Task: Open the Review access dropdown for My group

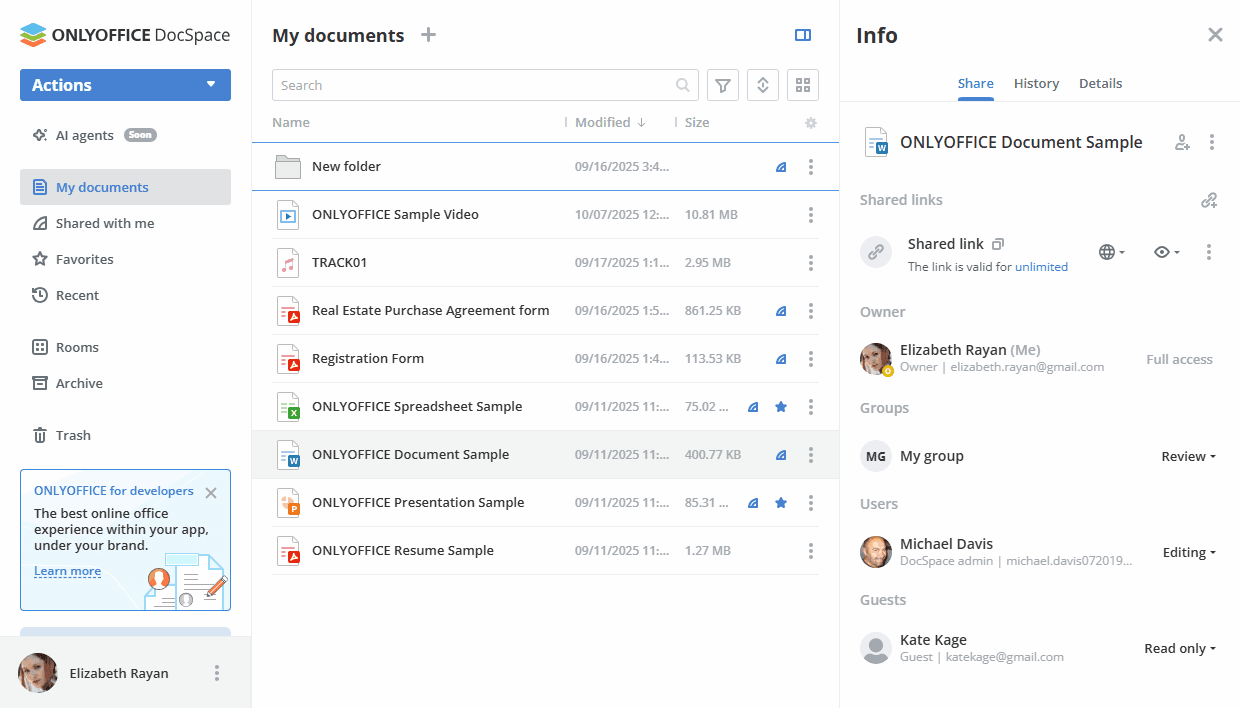Action: (1188, 456)
